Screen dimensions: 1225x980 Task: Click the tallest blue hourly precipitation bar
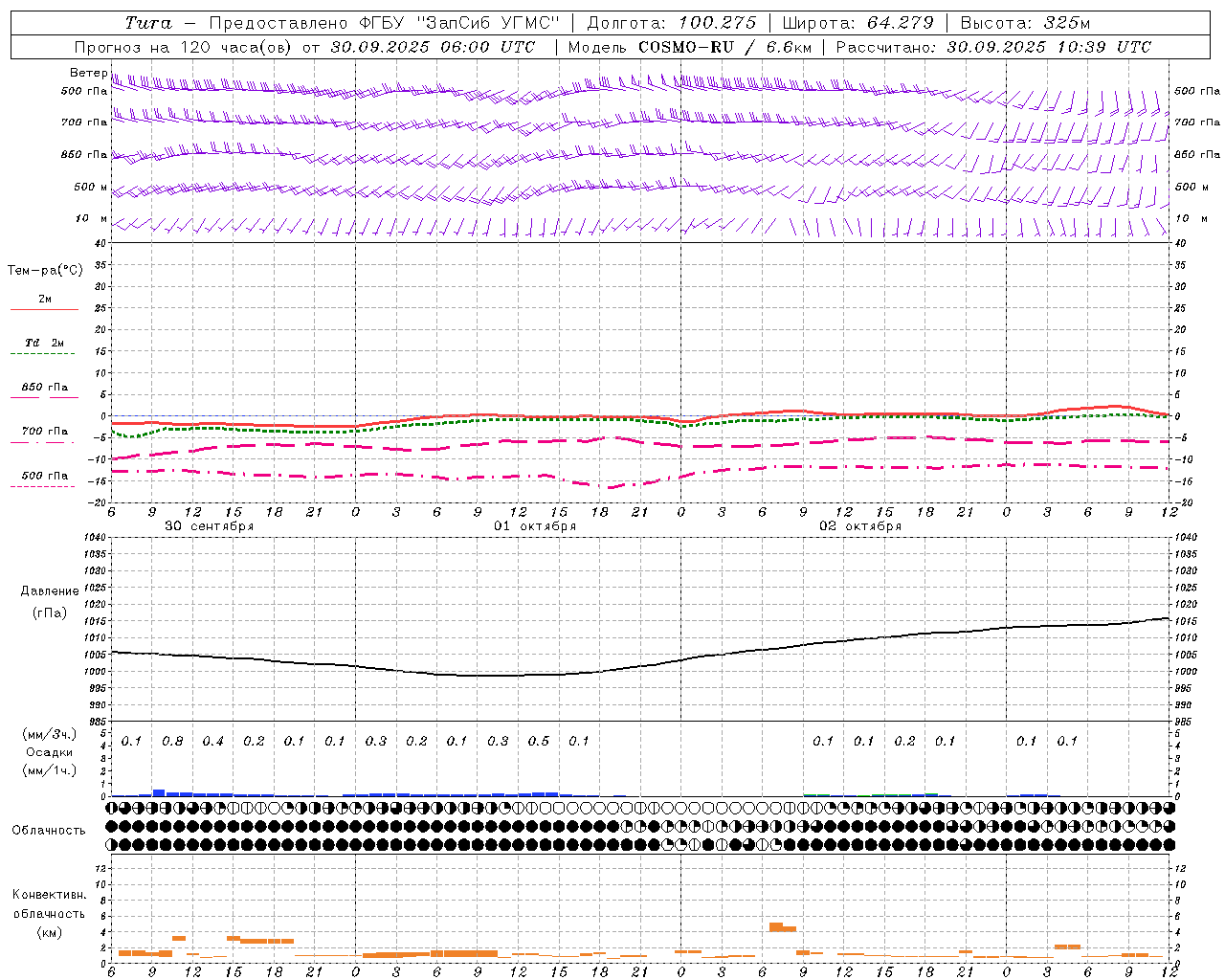[x=159, y=792]
